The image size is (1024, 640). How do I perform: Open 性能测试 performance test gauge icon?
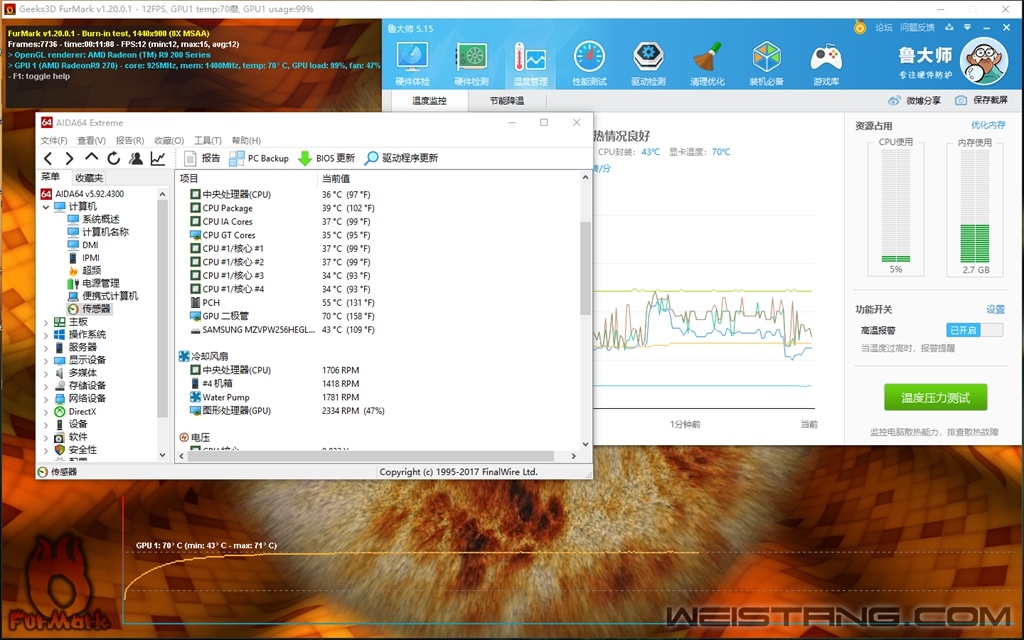(x=589, y=63)
